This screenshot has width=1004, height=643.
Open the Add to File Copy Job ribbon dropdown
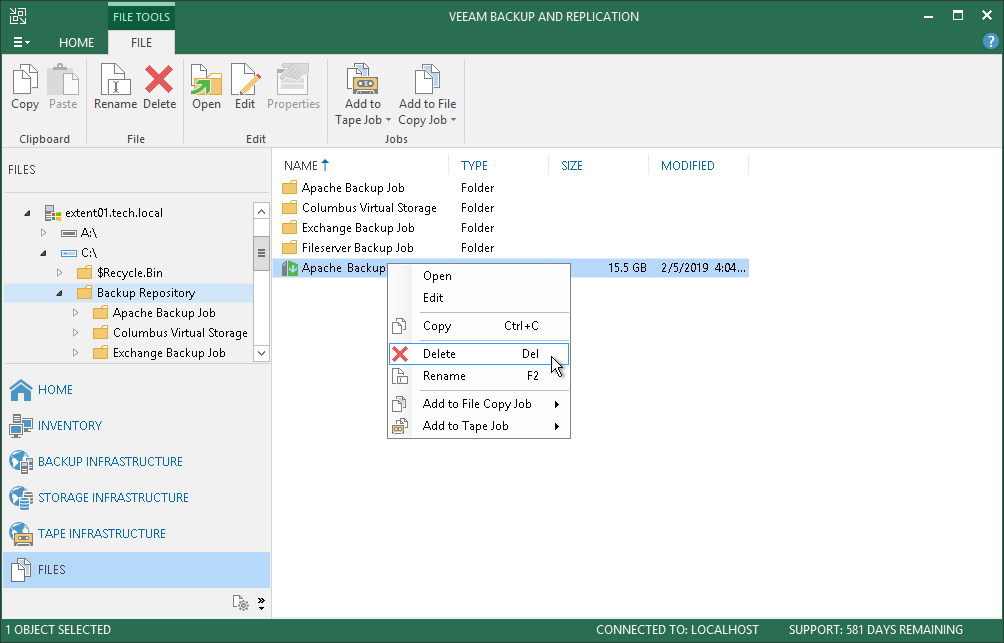coord(427,95)
